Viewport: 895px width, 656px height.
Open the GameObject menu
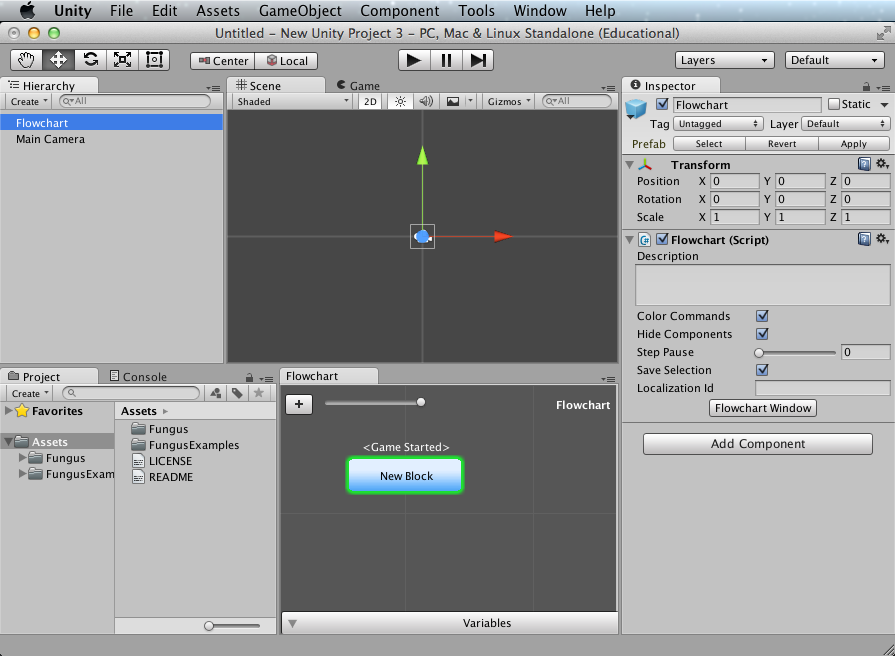click(x=300, y=11)
